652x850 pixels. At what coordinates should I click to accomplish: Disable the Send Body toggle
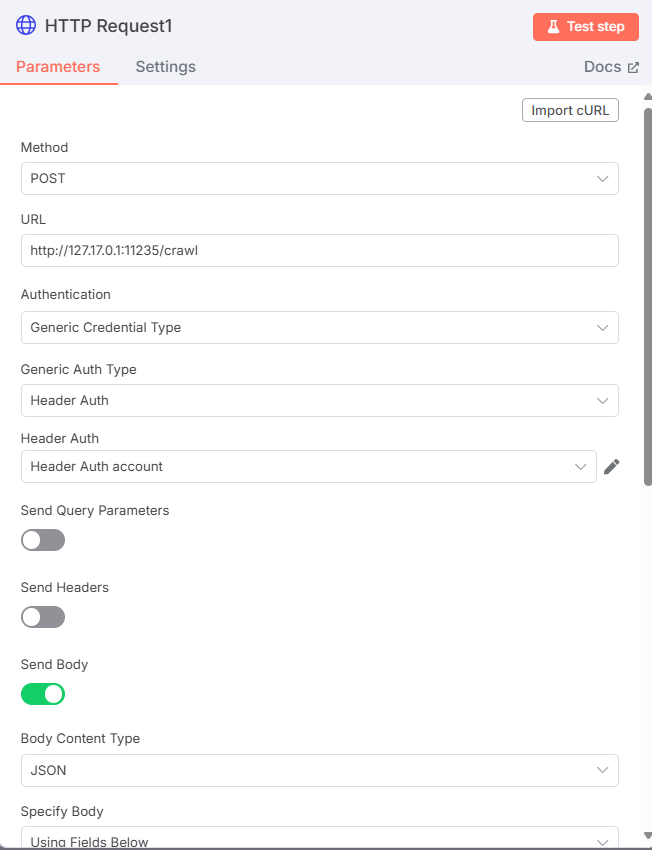(43, 694)
